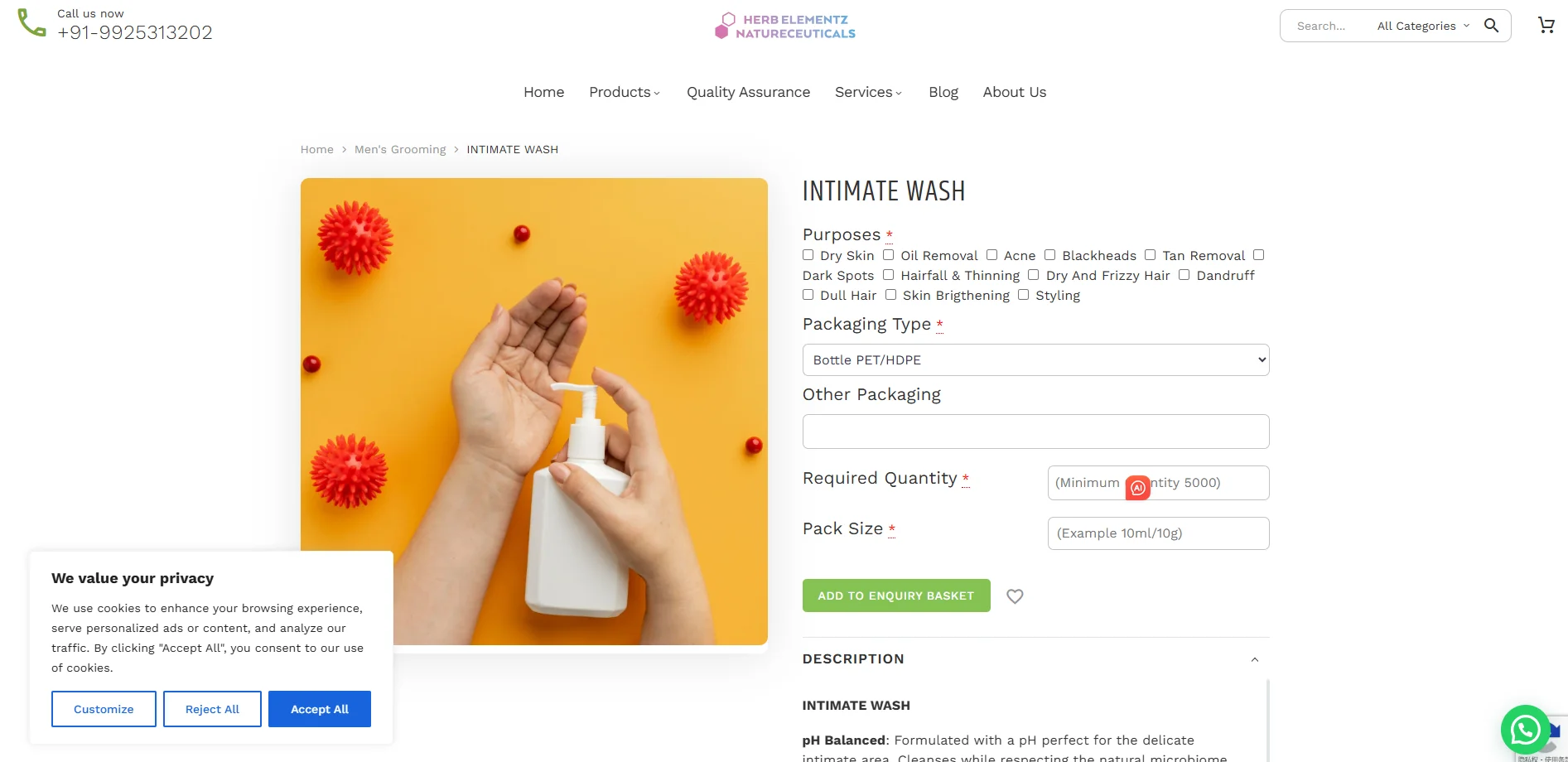Open the Packaging Type dropdown

coord(1035,359)
